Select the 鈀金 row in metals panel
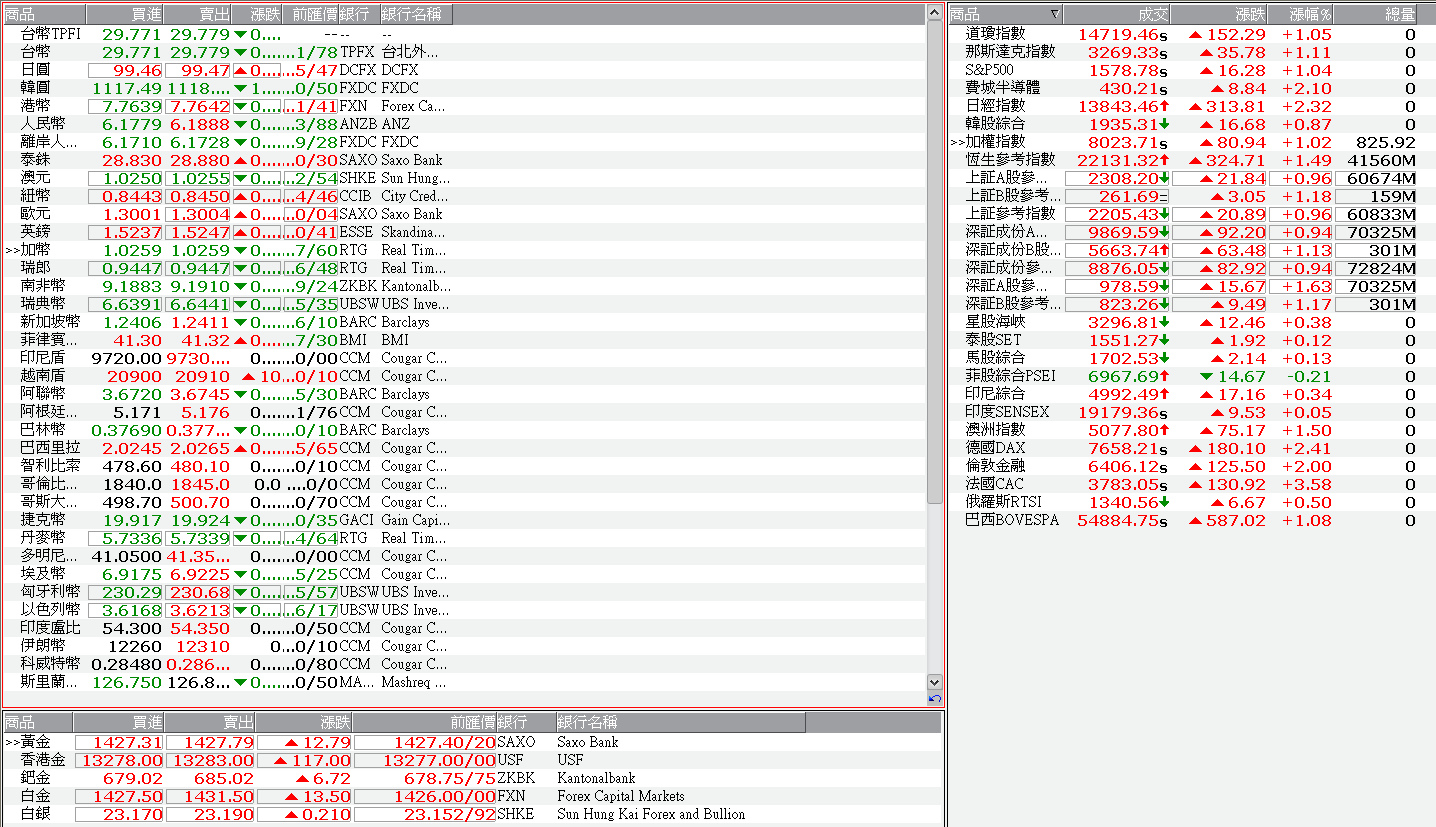1436x827 pixels. click(472, 778)
